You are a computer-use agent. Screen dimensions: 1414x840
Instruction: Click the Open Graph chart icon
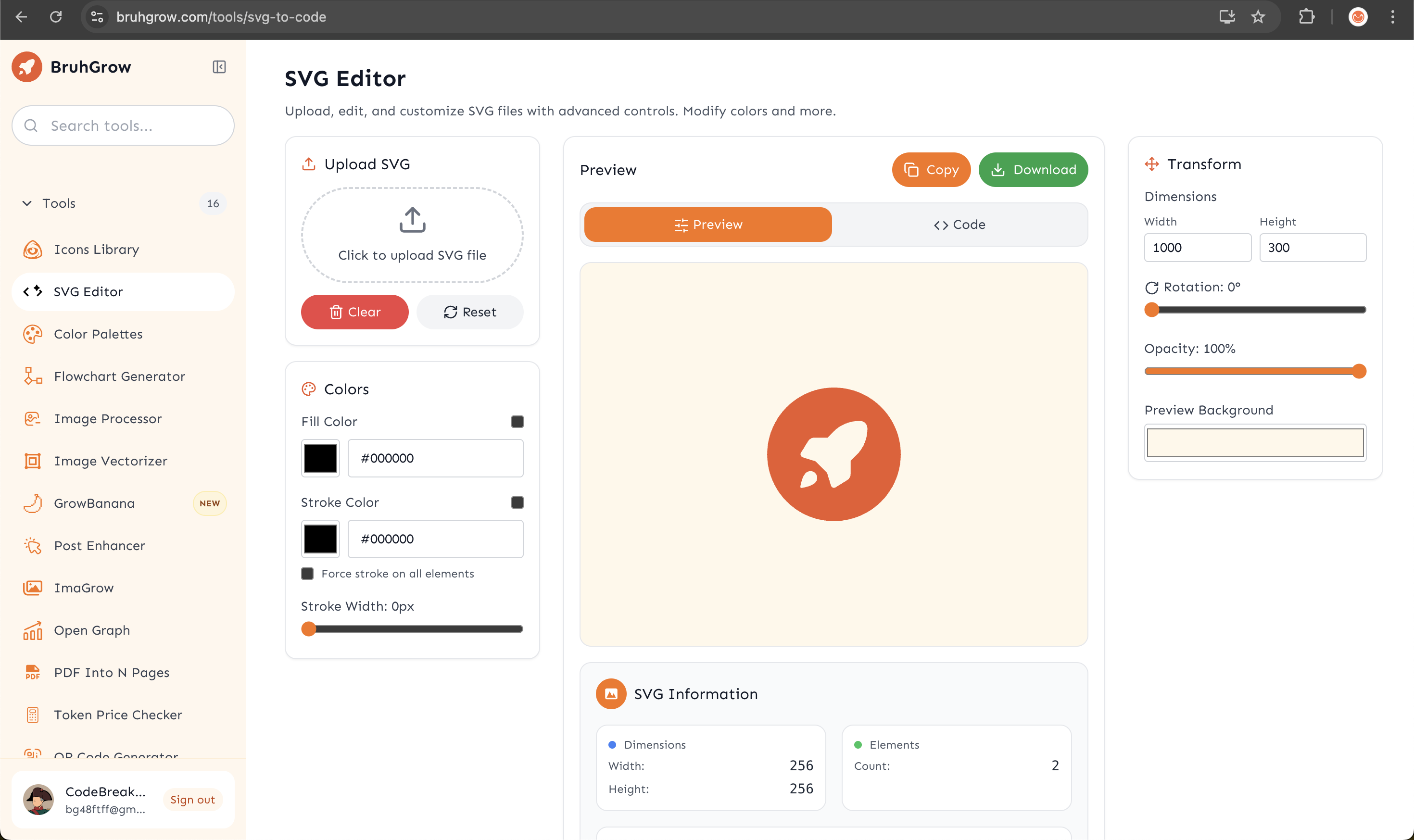[33, 630]
